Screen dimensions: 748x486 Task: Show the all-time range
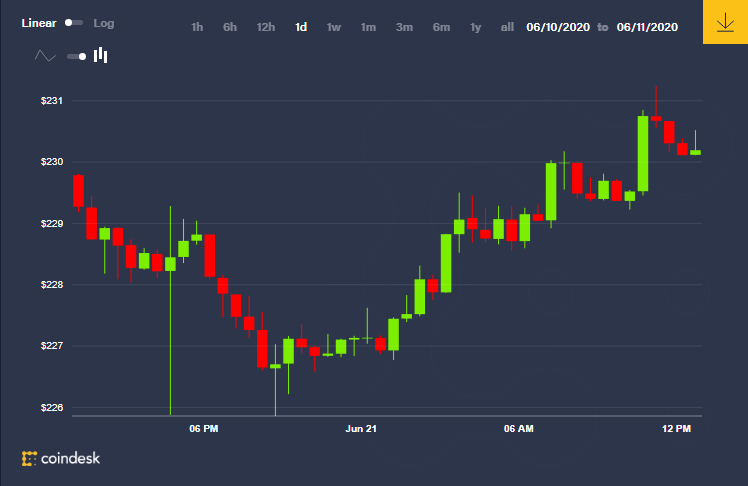point(507,27)
